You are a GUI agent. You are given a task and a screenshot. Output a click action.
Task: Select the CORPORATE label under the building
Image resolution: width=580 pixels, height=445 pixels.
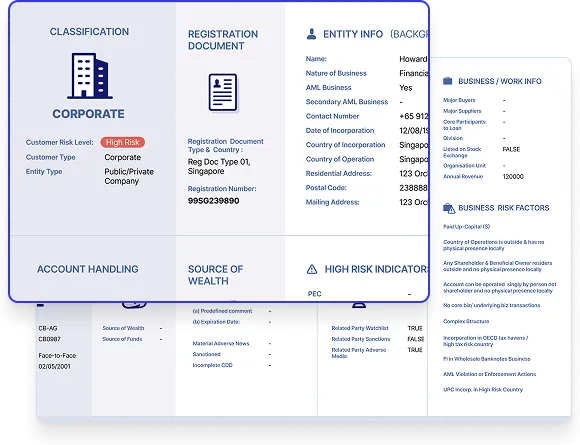88,114
